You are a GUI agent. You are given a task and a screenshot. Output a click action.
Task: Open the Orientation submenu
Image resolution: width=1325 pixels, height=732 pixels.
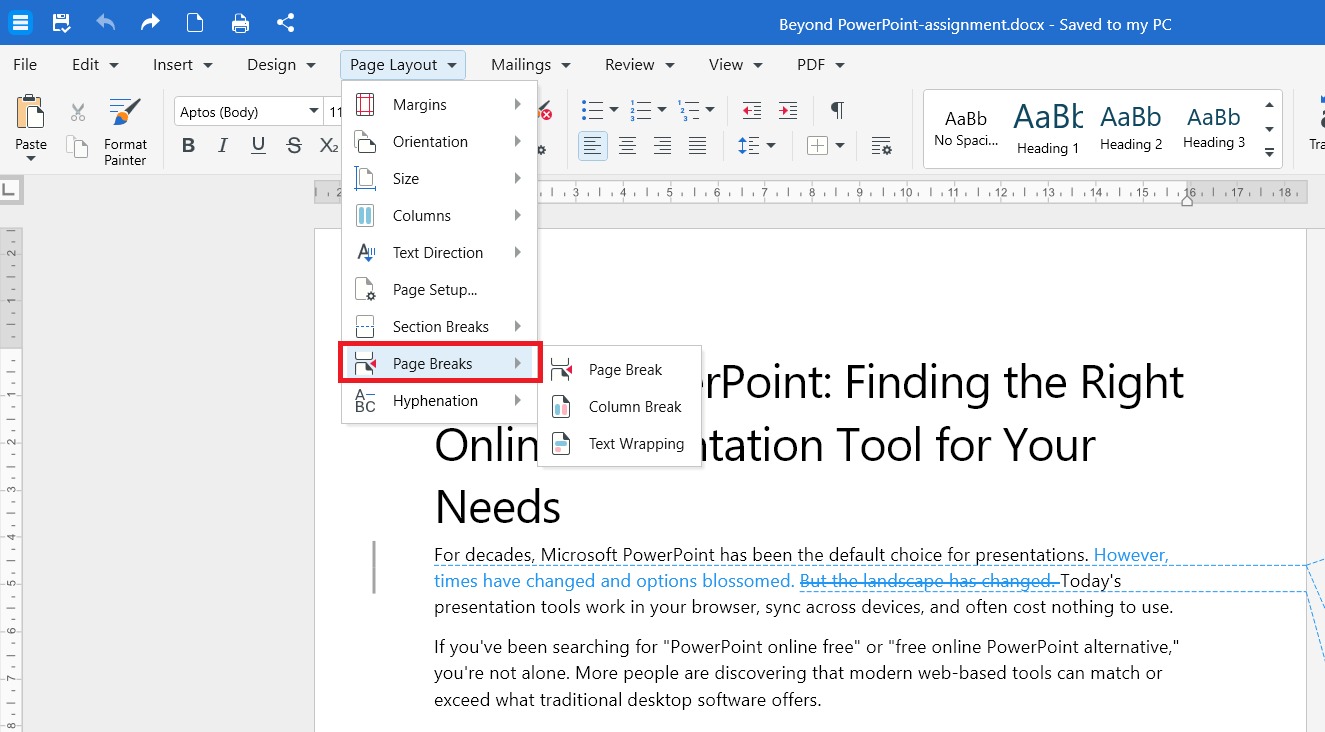point(439,142)
